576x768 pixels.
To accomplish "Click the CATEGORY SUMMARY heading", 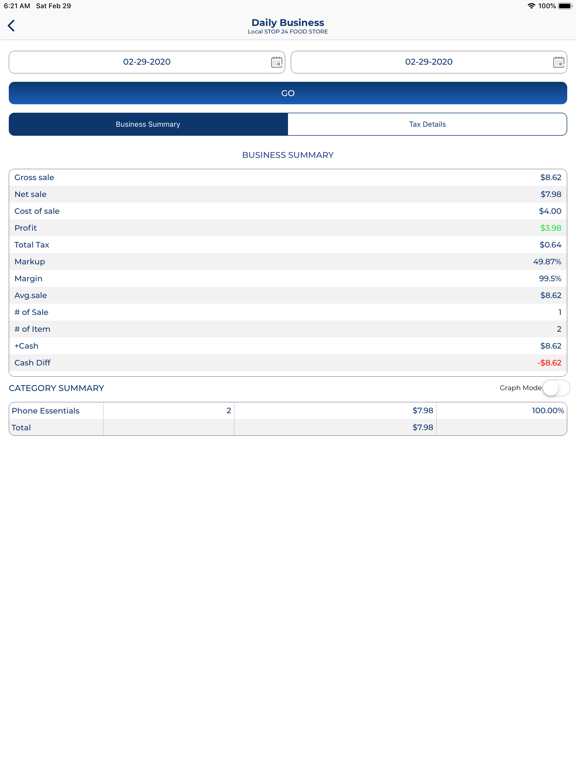I will tap(56, 388).
